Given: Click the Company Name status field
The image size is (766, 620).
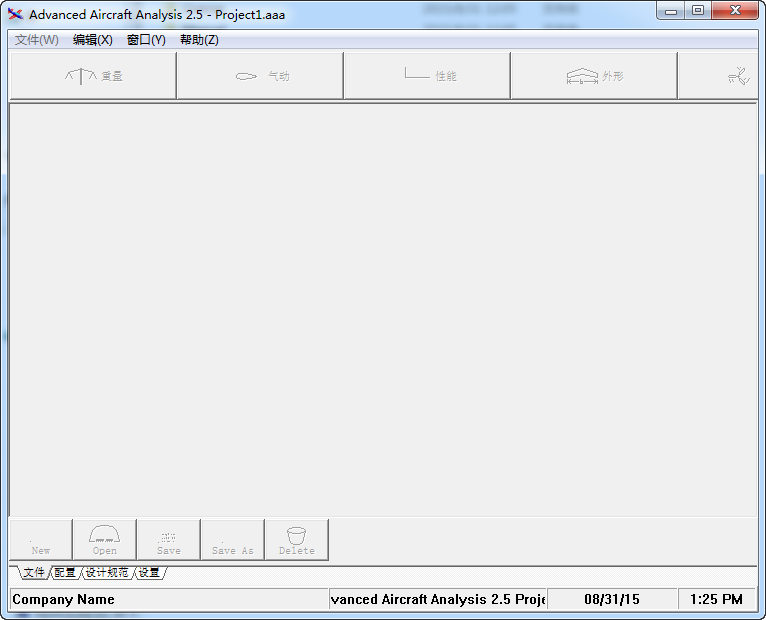Looking at the screenshot, I should point(169,599).
